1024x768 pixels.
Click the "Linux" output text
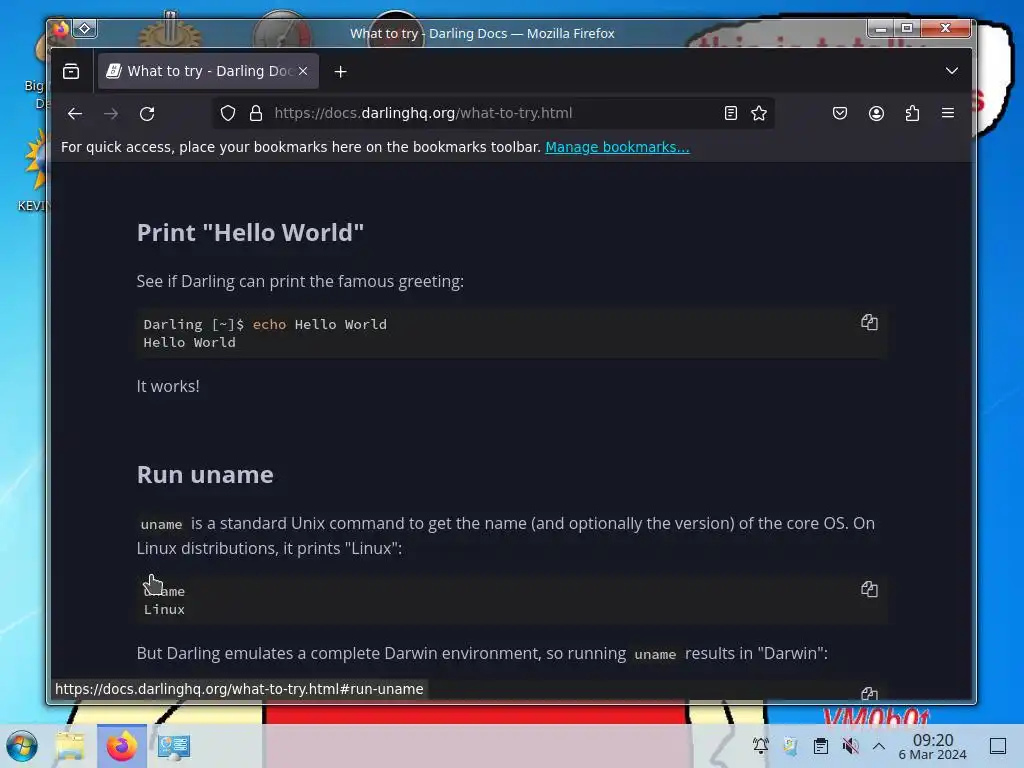(x=164, y=609)
